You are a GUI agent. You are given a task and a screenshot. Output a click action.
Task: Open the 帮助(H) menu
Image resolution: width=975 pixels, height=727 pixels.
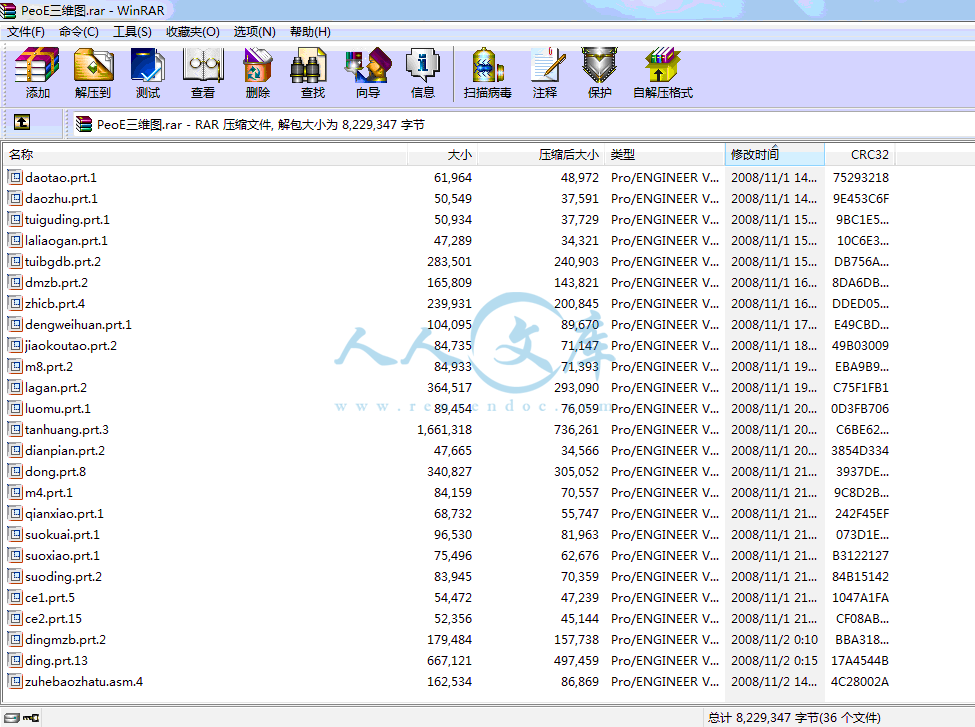[x=310, y=32]
